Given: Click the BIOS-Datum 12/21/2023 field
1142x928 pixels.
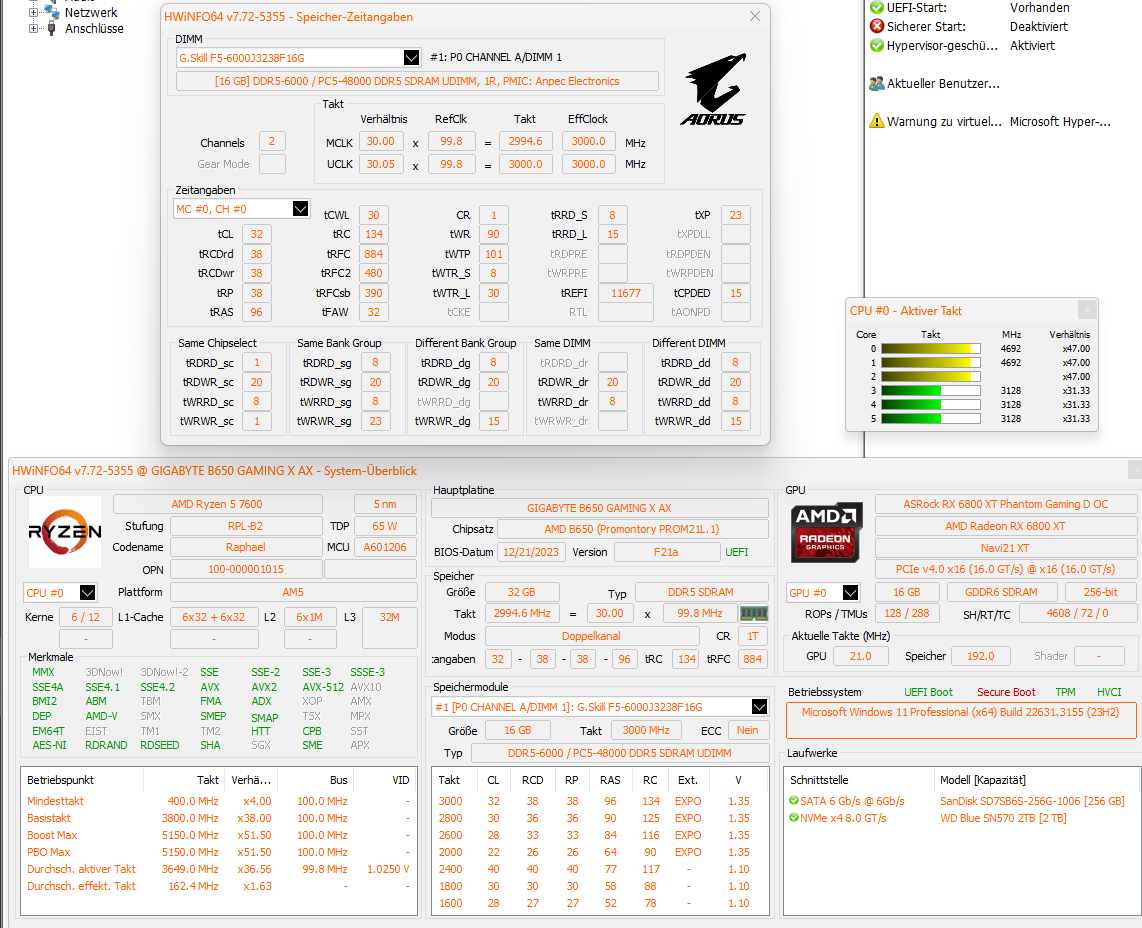Looking at the screenshot, I should click(530, 552).
